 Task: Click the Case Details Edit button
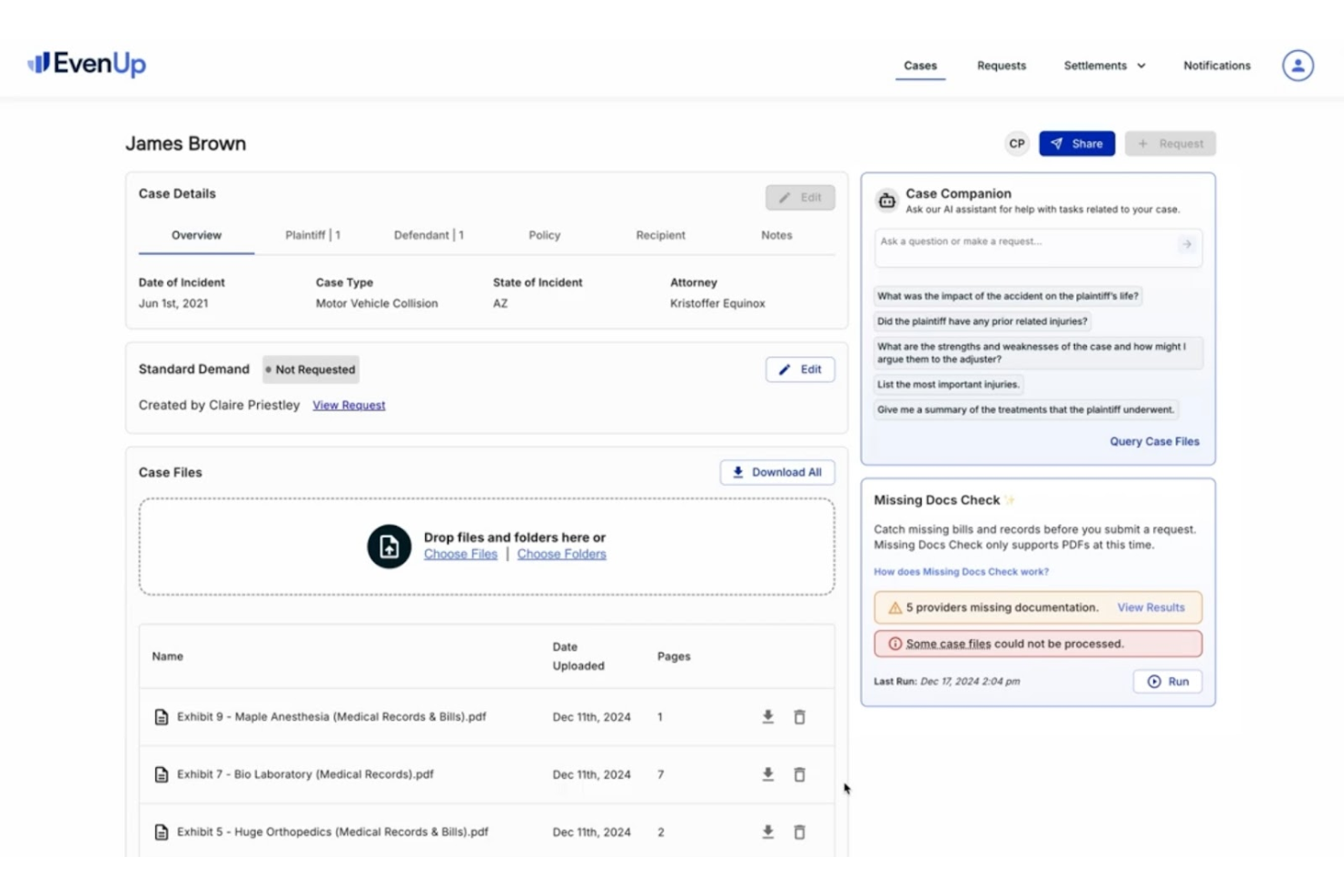(x=800, y=197)
